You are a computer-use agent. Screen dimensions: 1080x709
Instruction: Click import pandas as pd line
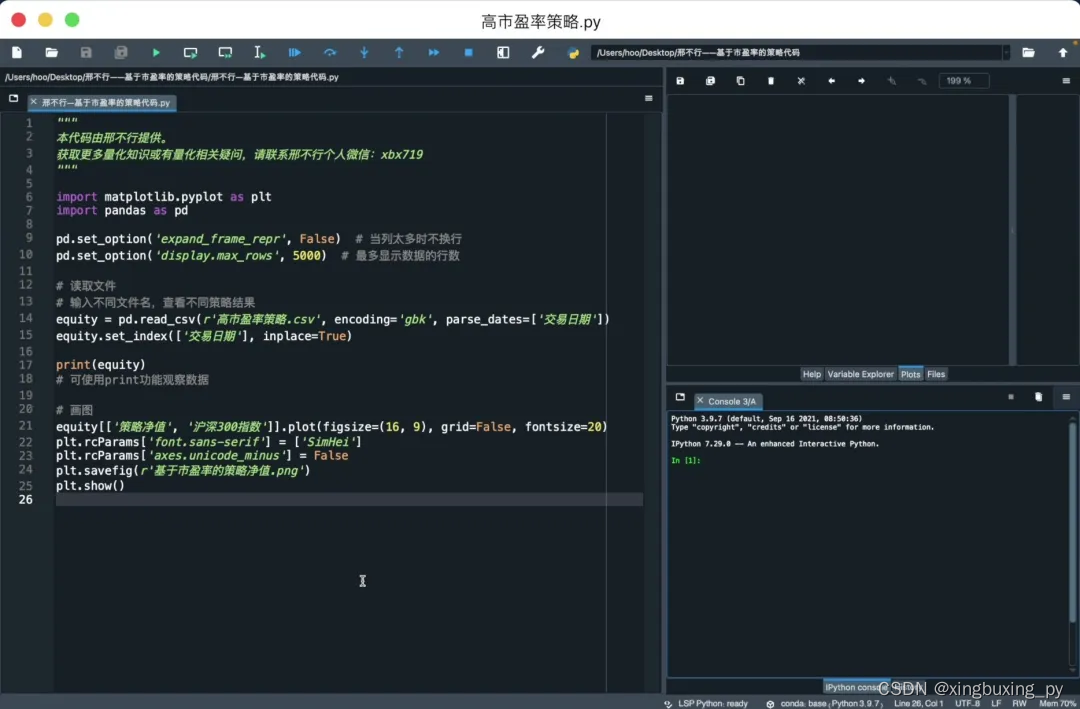click(x=122, y=211)
